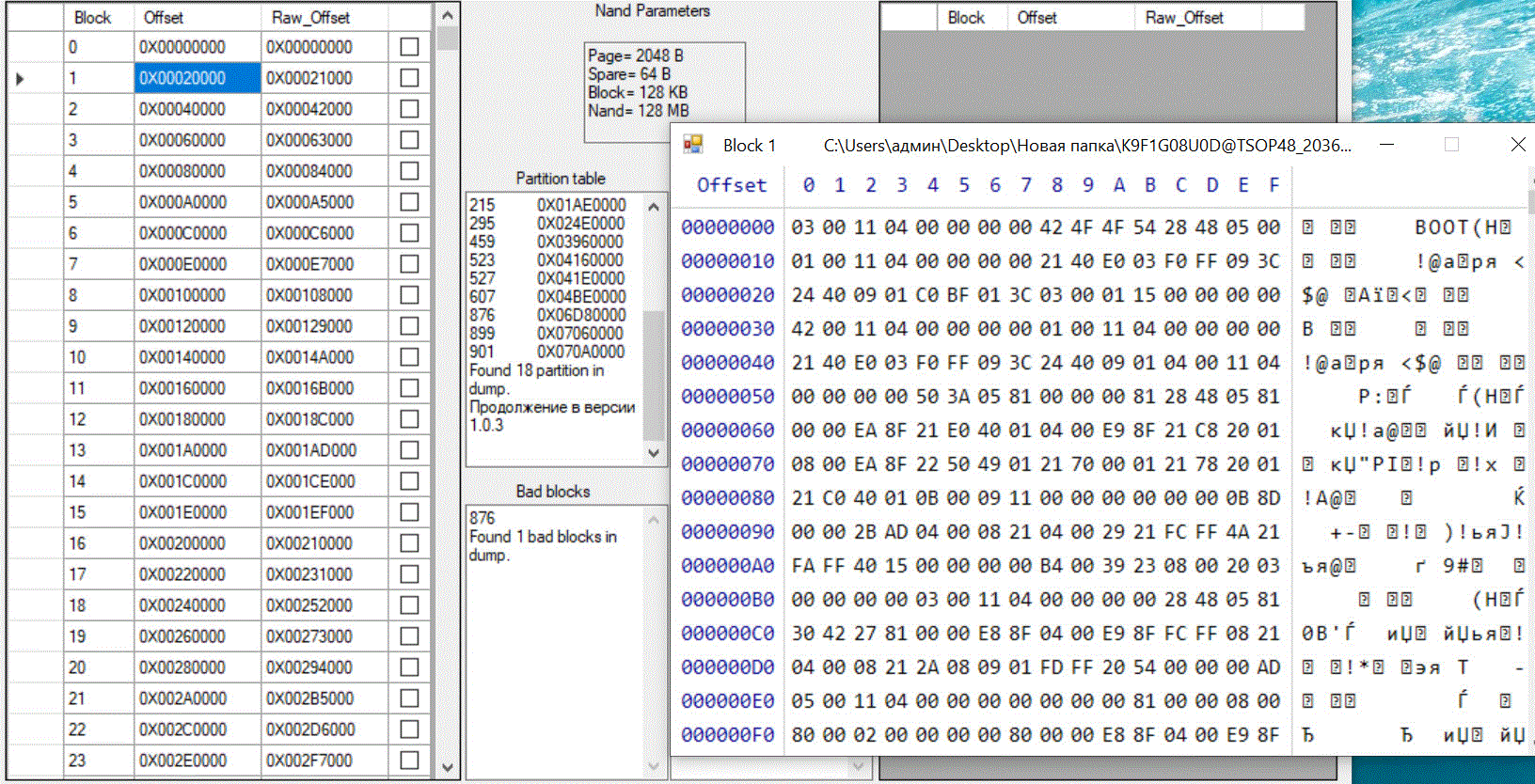Click the Partition table scroll down arrow

pos(654,452)
